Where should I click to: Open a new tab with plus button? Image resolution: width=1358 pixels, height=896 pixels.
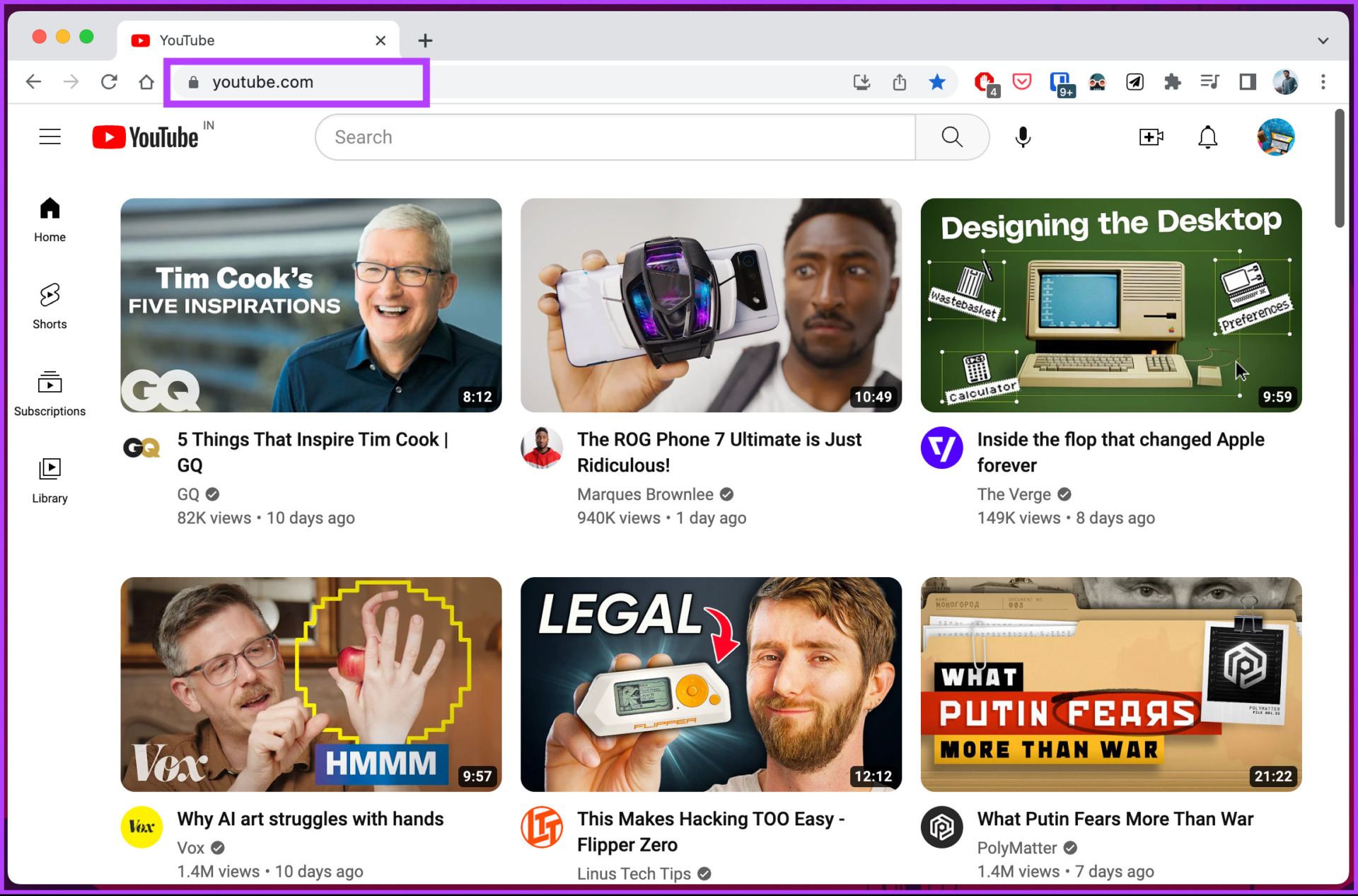(425, 40)
